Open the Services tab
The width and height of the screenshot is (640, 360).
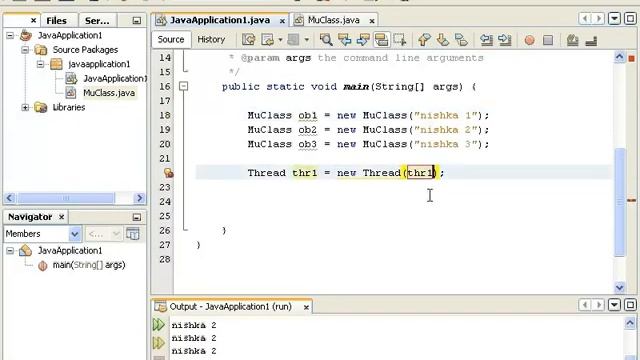click(x=97, y=20)
